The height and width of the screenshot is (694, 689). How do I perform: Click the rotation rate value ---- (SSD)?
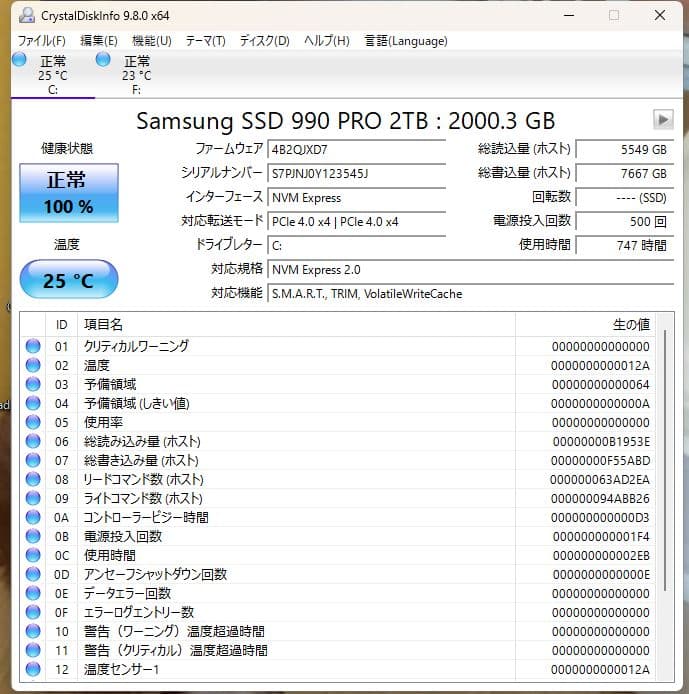[x=625, y=197]
